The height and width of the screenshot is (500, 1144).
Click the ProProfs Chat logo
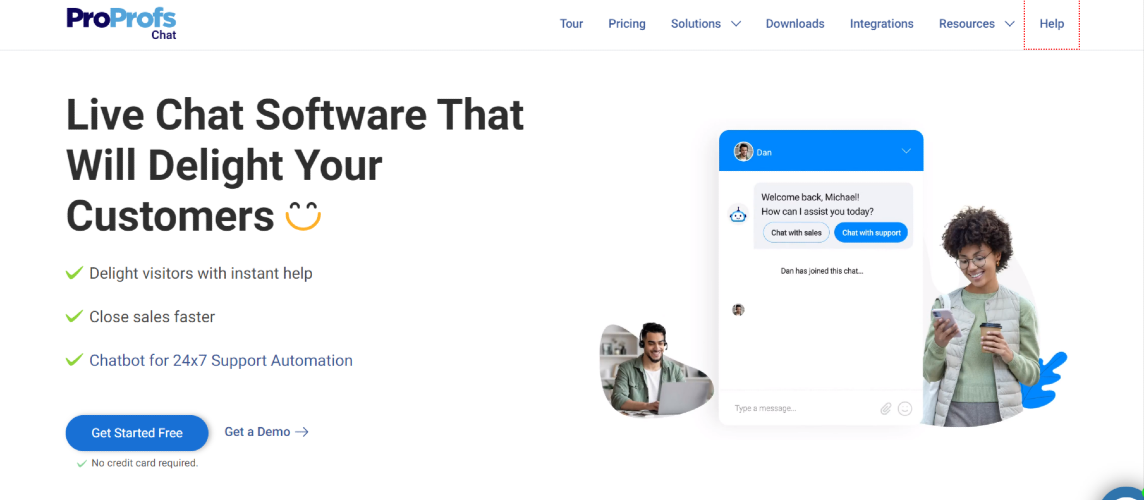click(121, 23)
